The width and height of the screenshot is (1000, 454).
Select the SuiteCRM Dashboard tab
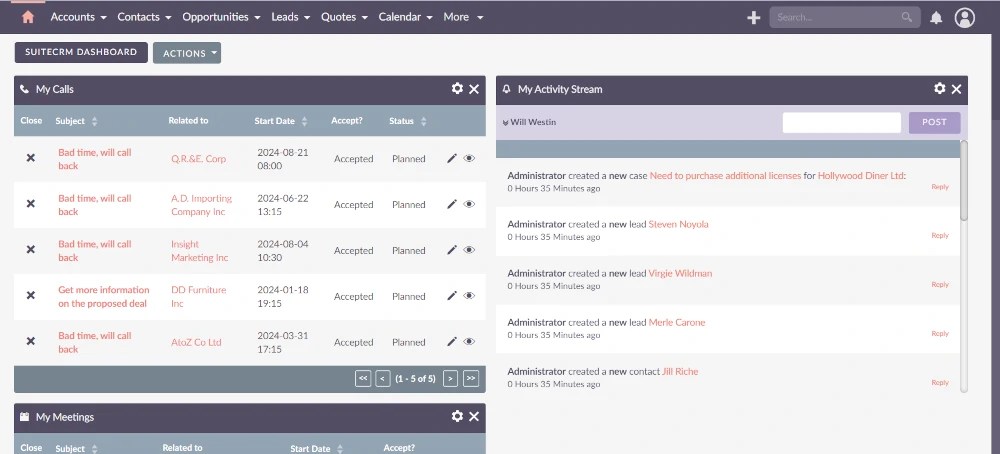click(x=81, y=52)
